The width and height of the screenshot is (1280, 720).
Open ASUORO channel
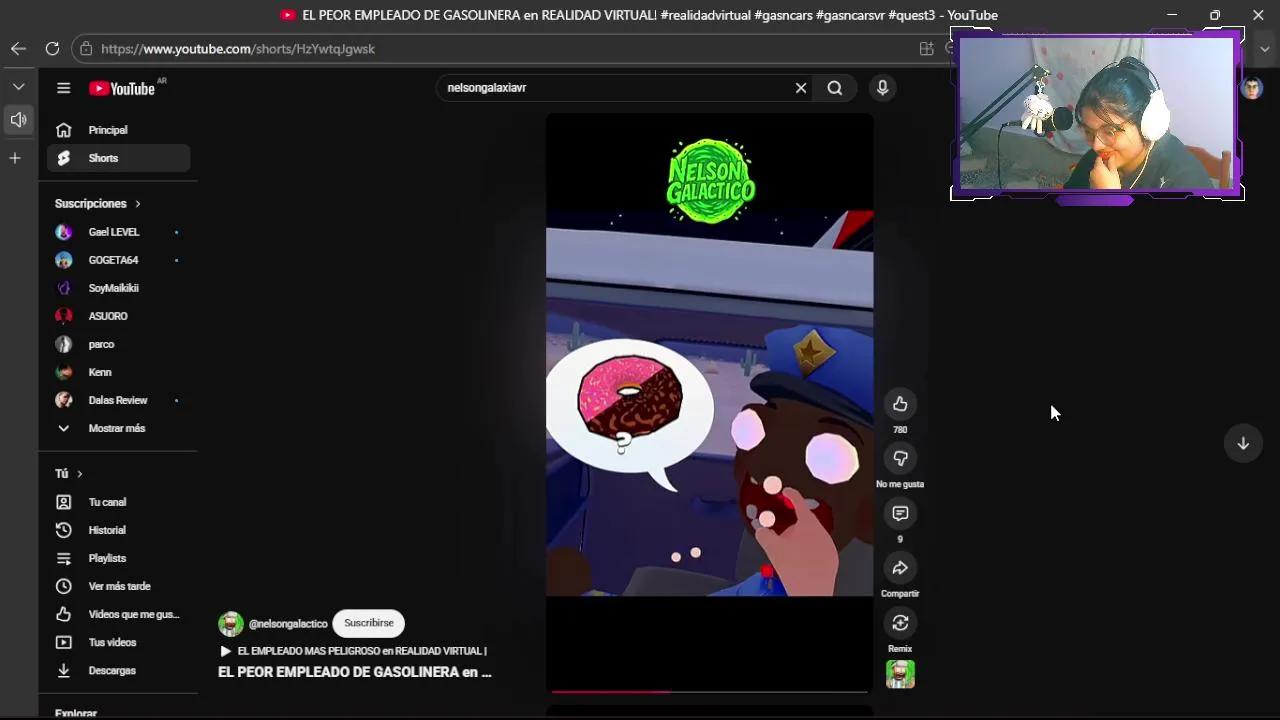118,316
